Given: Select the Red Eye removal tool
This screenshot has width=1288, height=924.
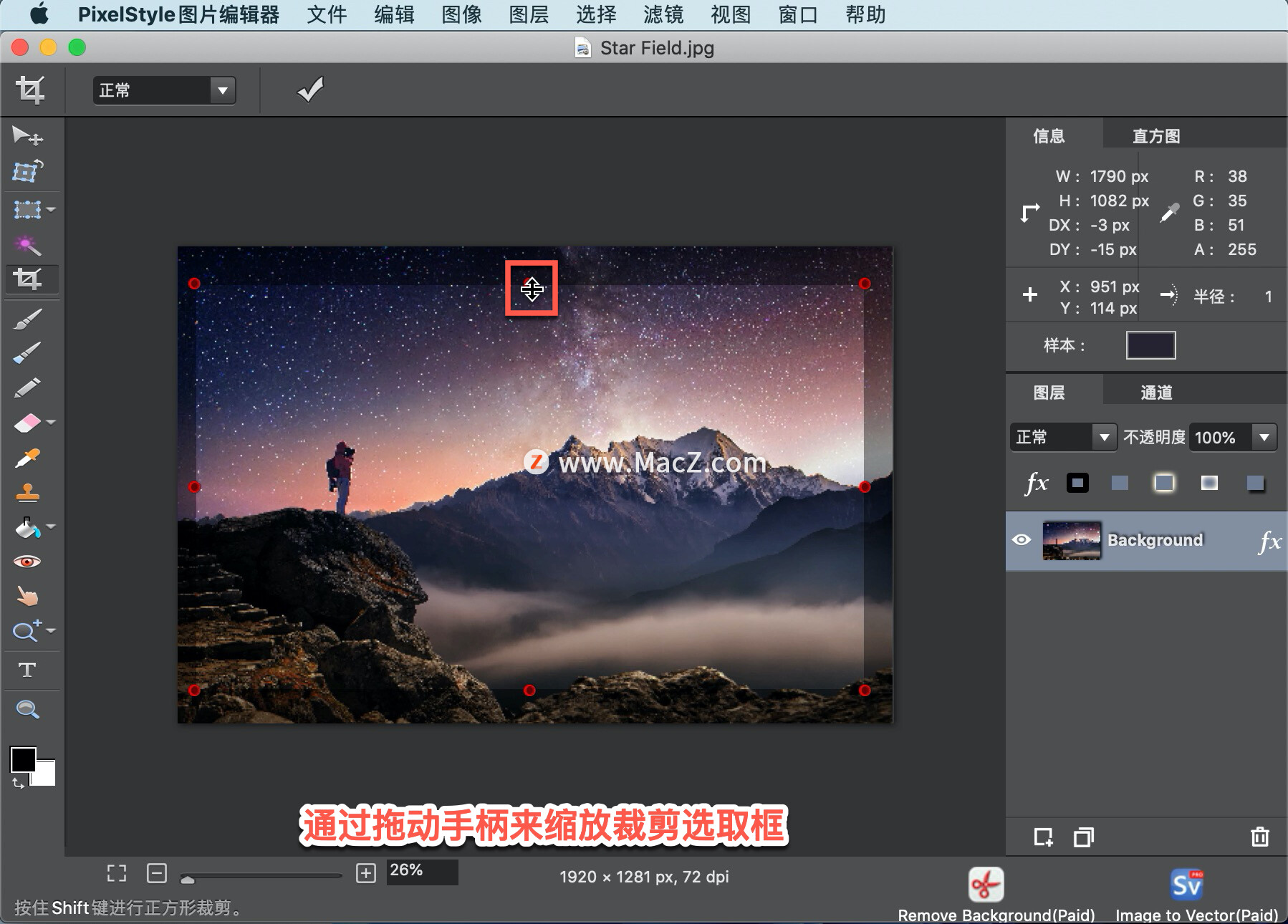Looking at the screenshot, I should click(27, 561).
